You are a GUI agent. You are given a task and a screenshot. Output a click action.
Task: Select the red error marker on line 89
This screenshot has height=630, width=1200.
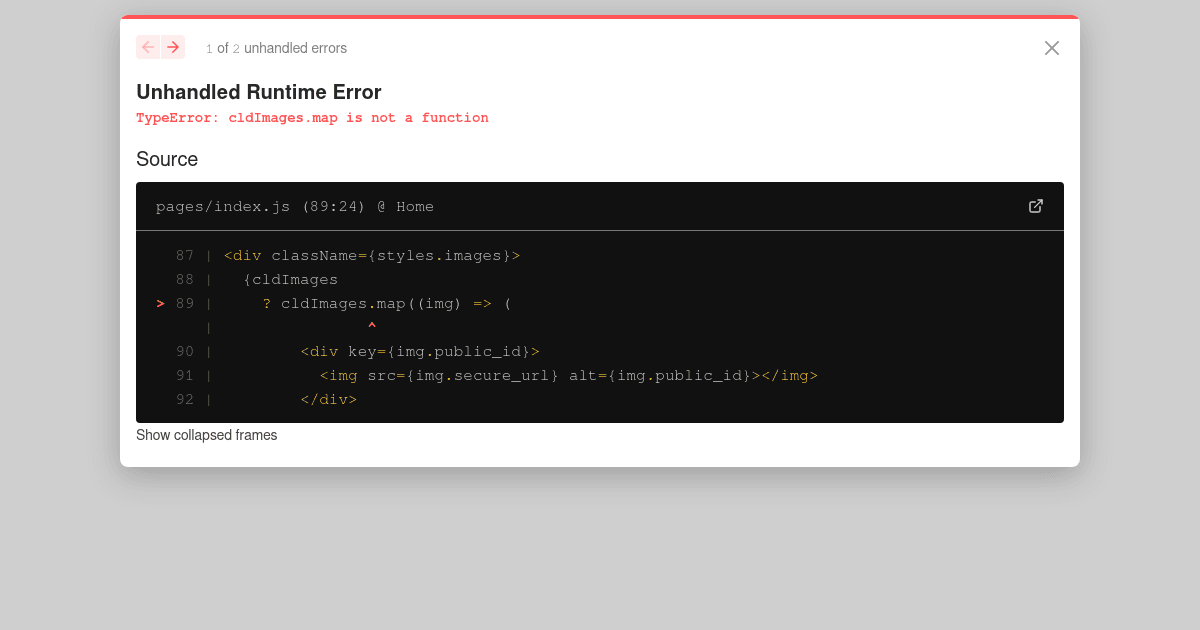tap(160, 303)
